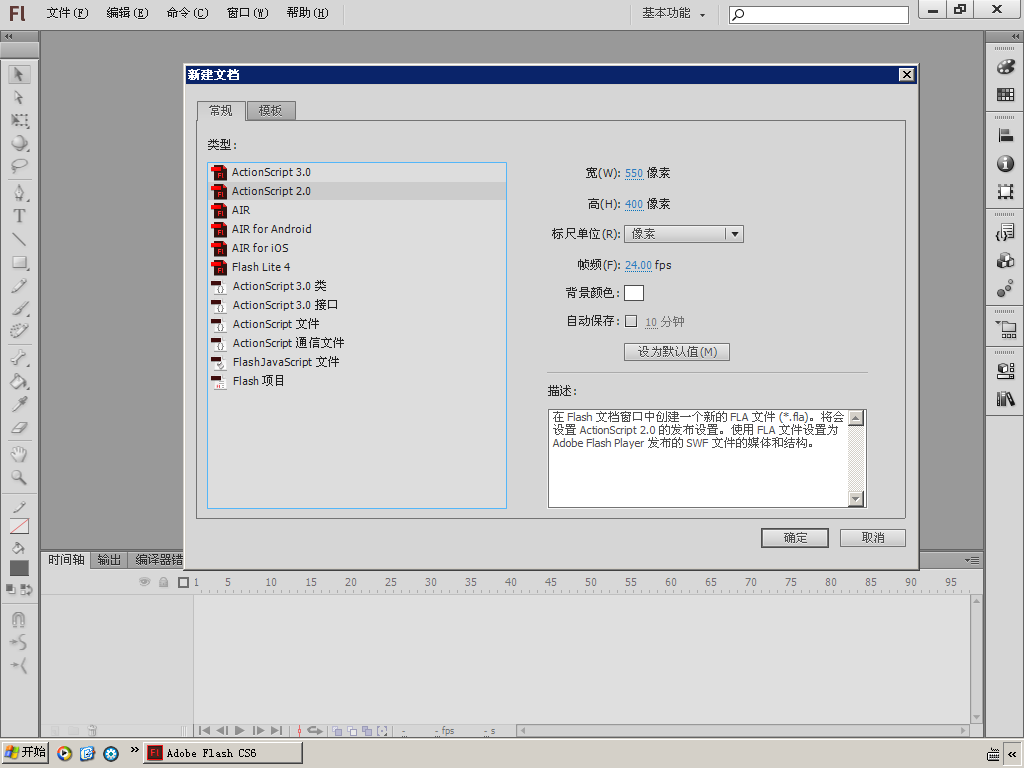Select the Subselection tool
The image size is (1024, 768).
(x=19, y=98)
